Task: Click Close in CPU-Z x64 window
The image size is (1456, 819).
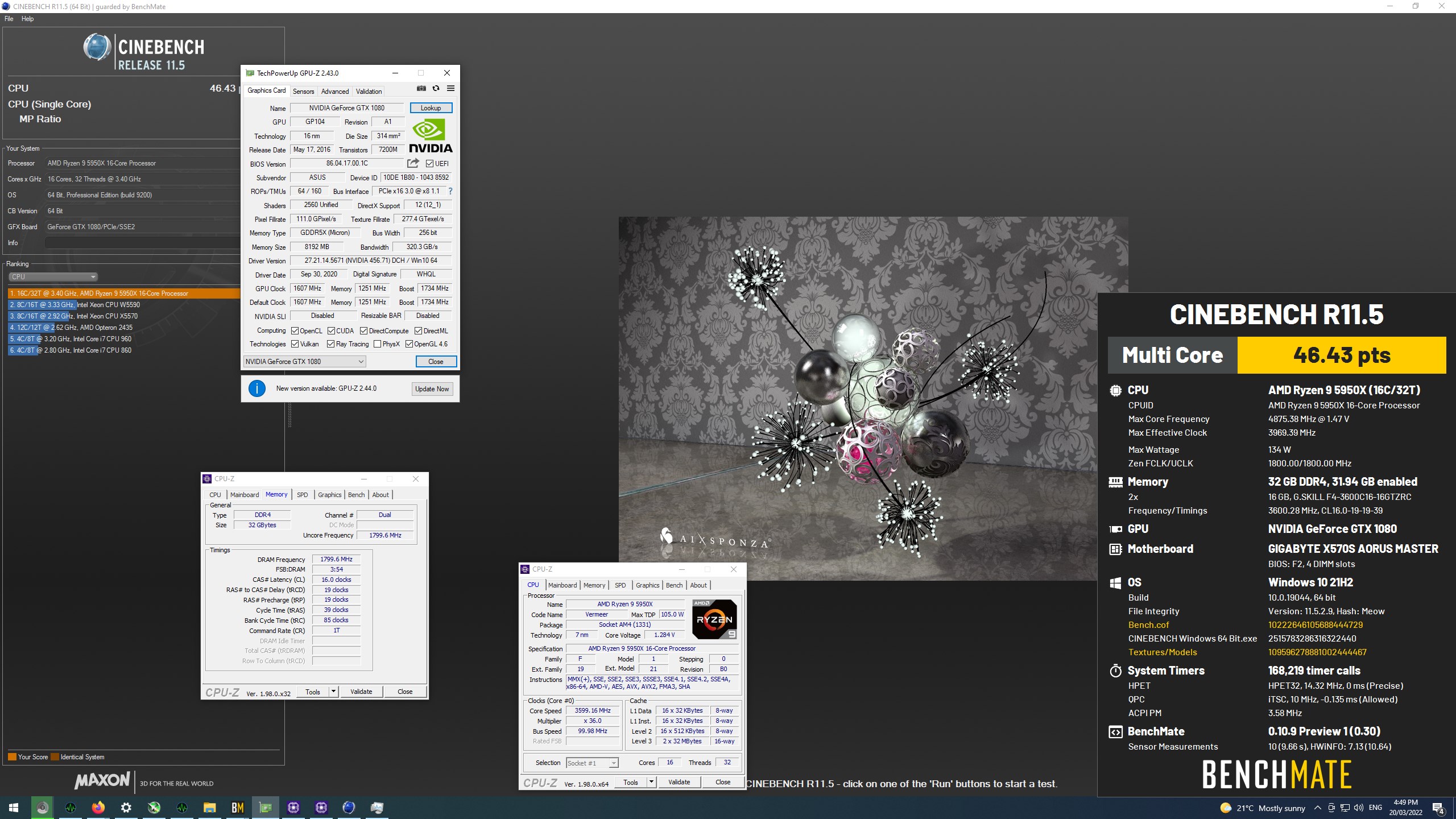Action: (x=723, y=783)
